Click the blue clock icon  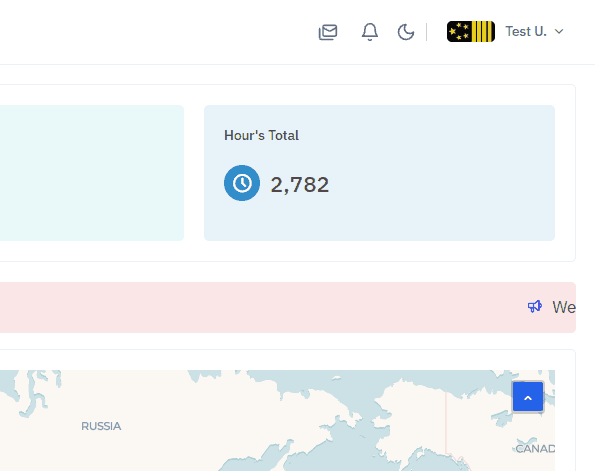click(242, 183)
